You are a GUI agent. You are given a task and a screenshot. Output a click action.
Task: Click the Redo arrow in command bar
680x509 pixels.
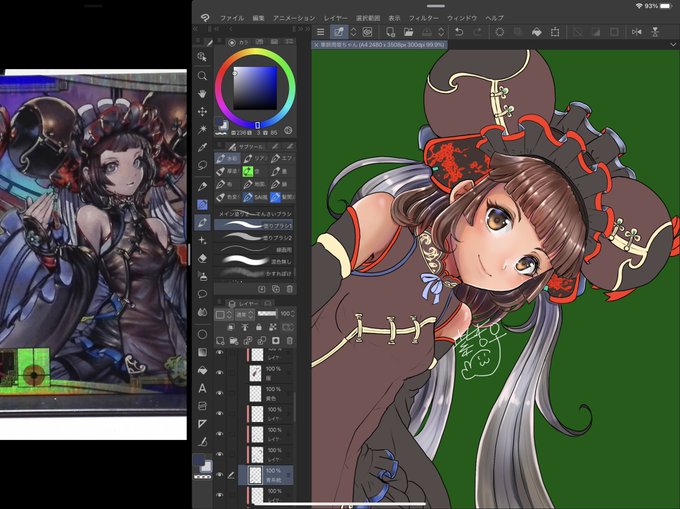pyautogui.click(x=477, y=32)
